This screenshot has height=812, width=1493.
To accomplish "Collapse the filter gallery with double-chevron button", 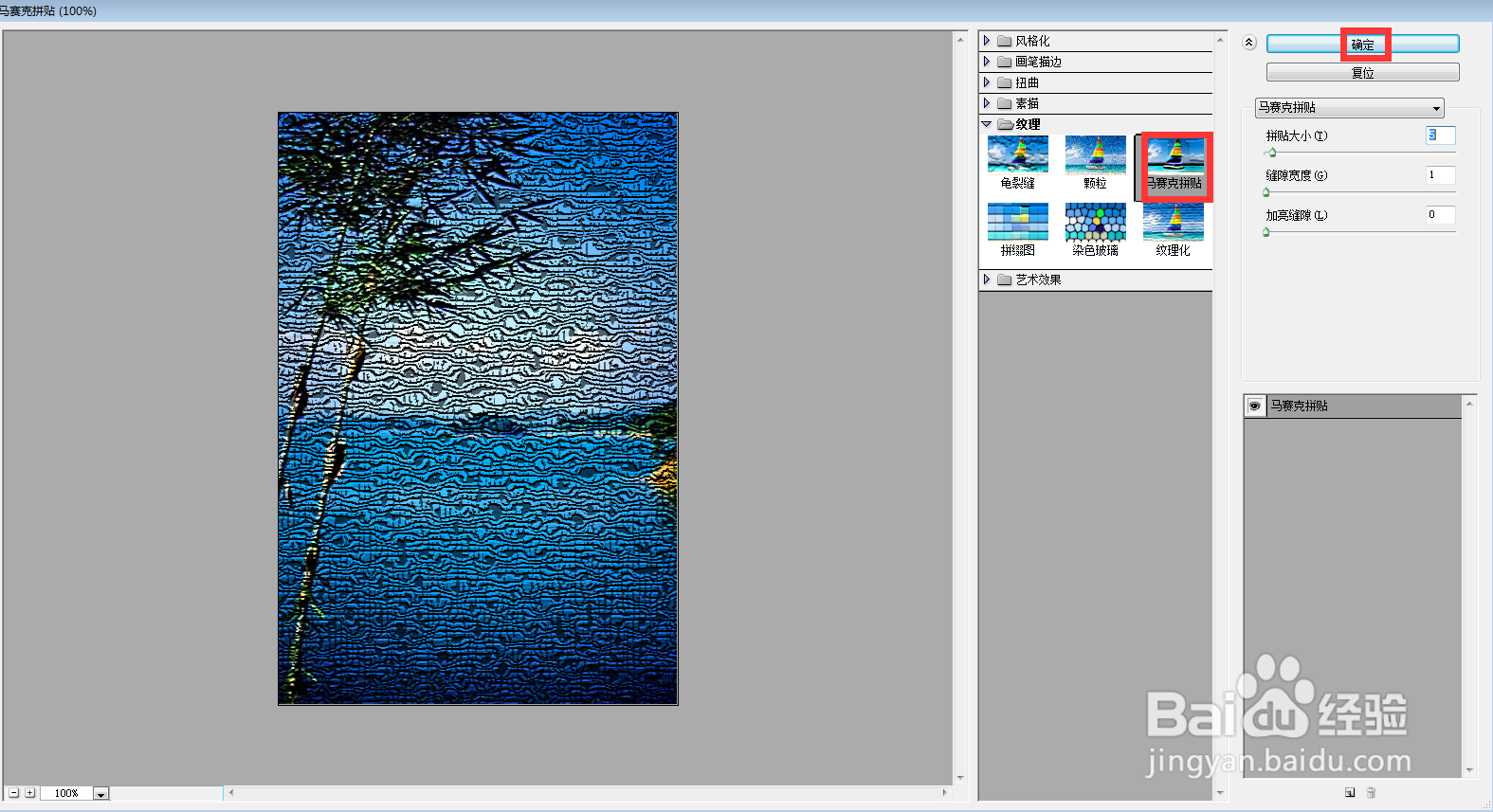I will [x=1249, y=43].
